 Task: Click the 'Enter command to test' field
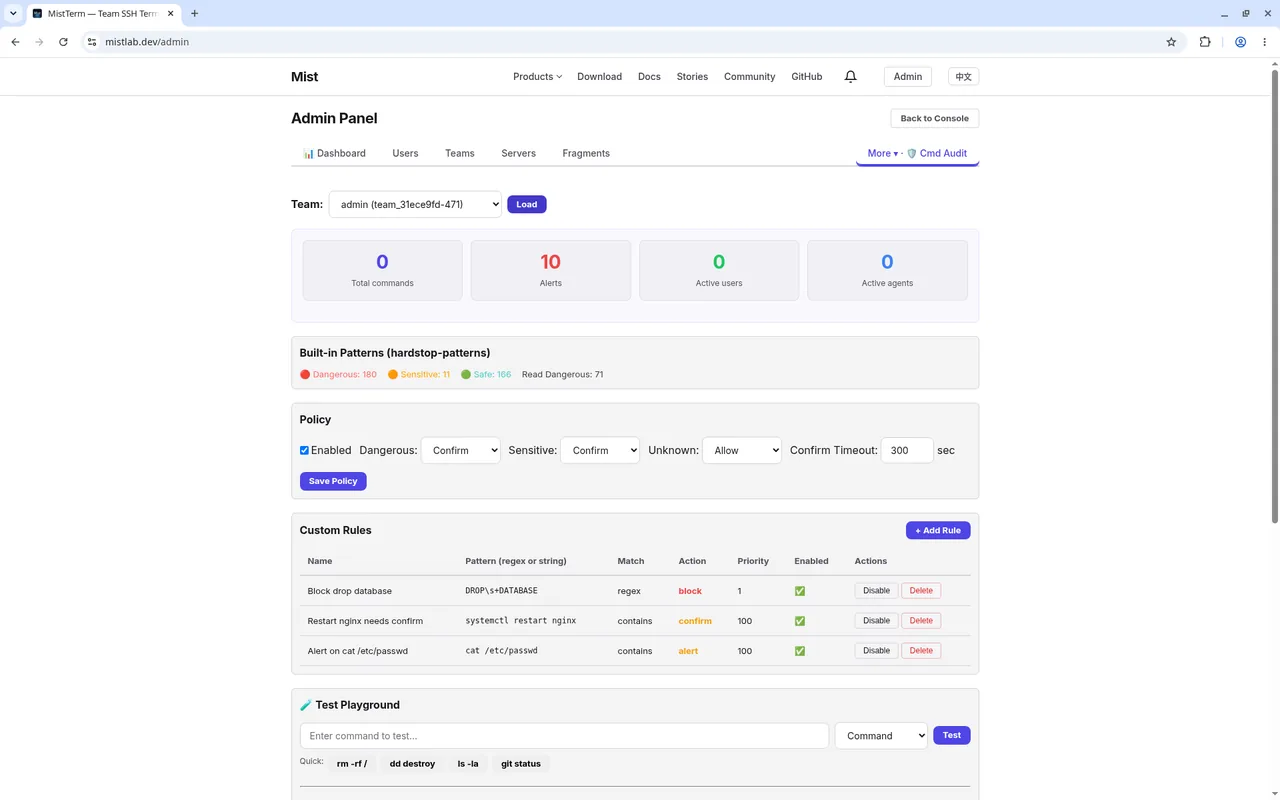point(564,736)
